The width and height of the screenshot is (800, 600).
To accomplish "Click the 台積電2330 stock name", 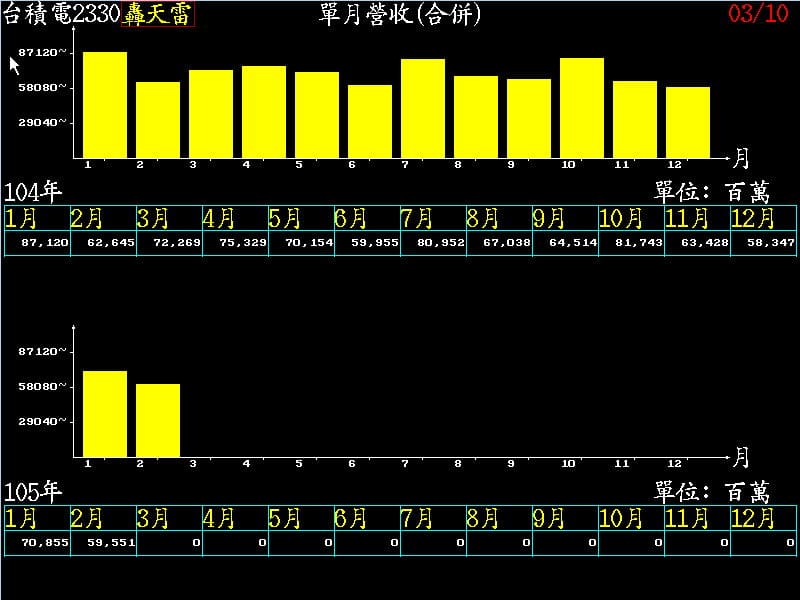I will tap(62, 14).
